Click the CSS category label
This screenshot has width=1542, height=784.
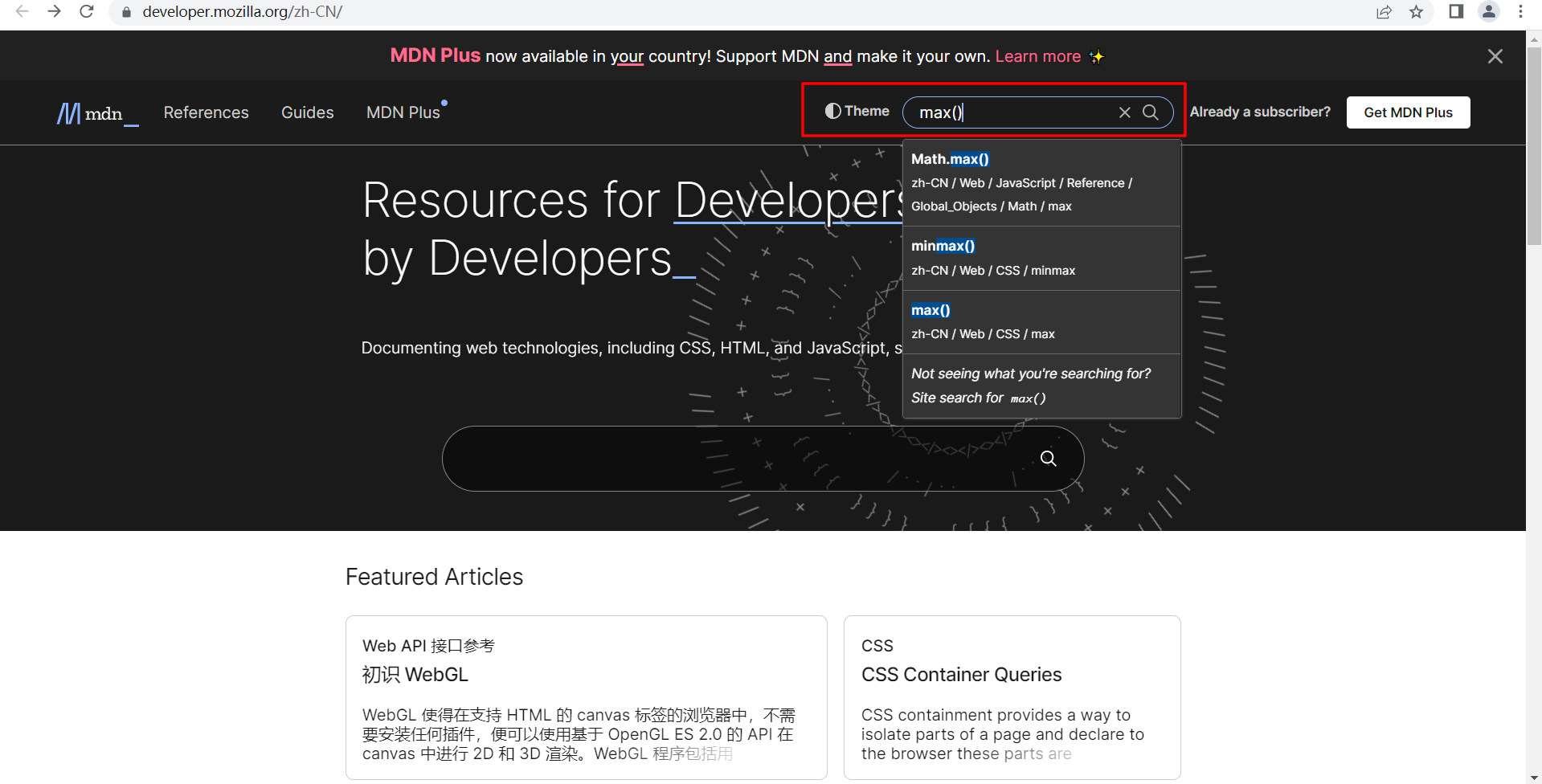877,646
